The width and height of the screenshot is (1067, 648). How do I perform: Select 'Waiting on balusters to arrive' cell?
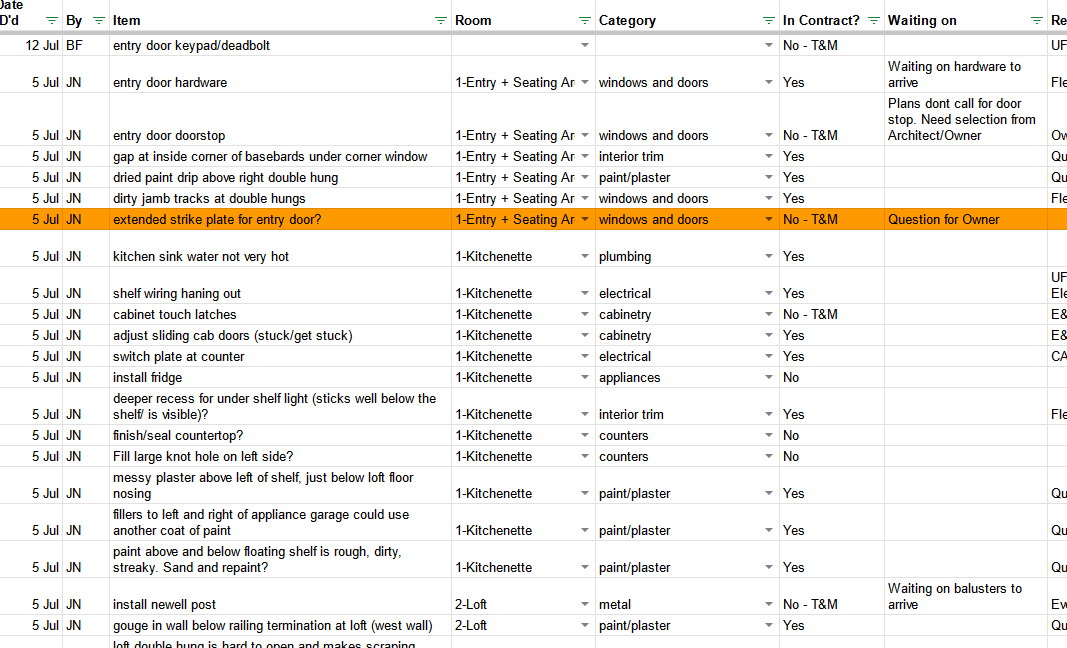[966, 596]
